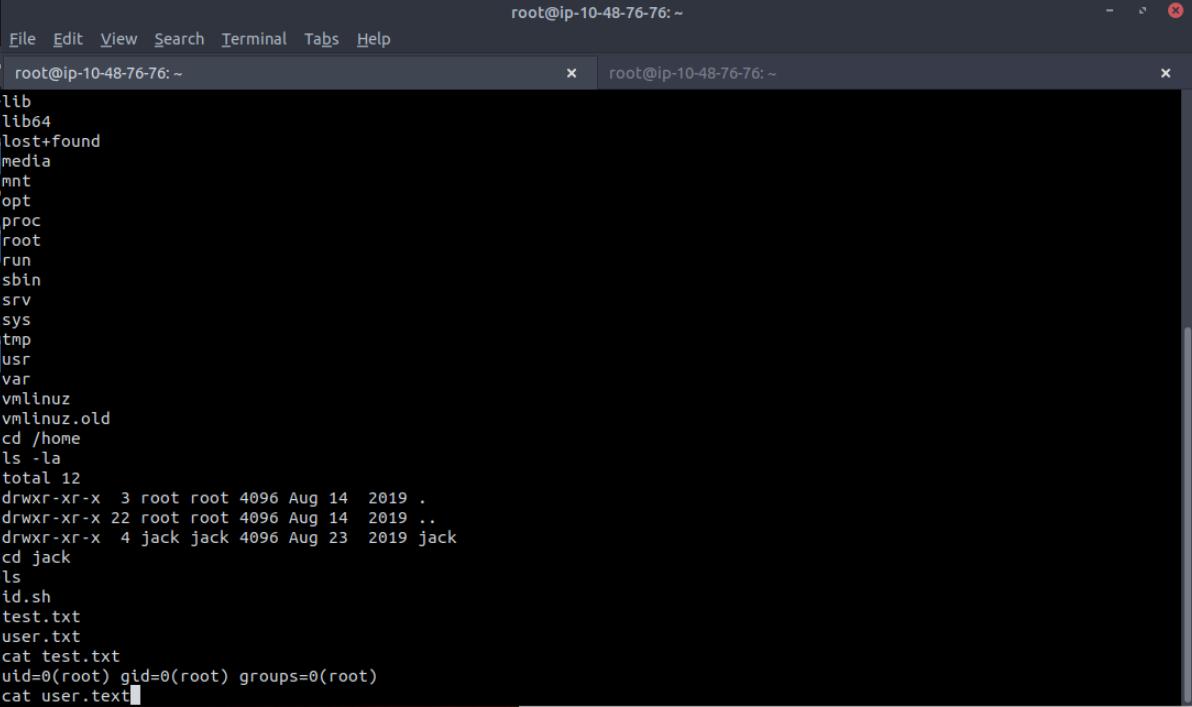Click the vmlinuz.old entry in listing
Viewport: 1192px width, 707px height.
(x=56, y=418)
